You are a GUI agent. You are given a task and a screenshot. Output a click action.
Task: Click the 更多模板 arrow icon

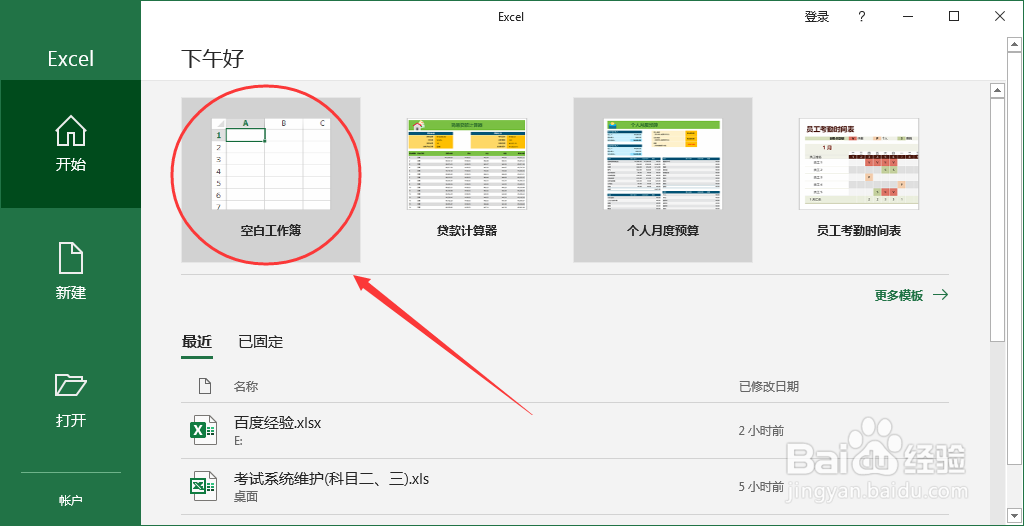tap(940, 295)
